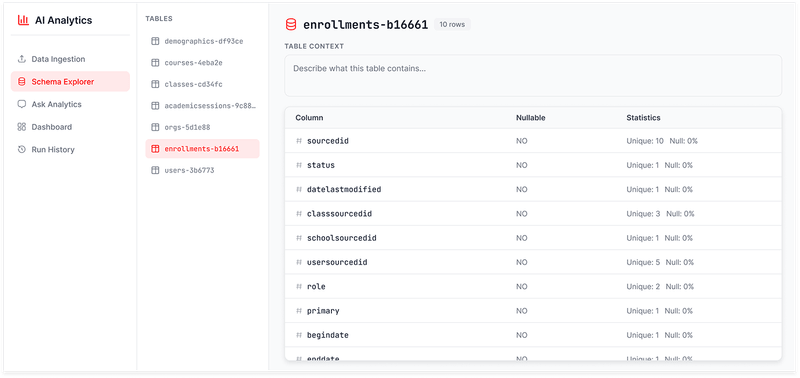The image size is (800, 378).
Task: Click the datelastmodified column name
Action: pos(344,189)
